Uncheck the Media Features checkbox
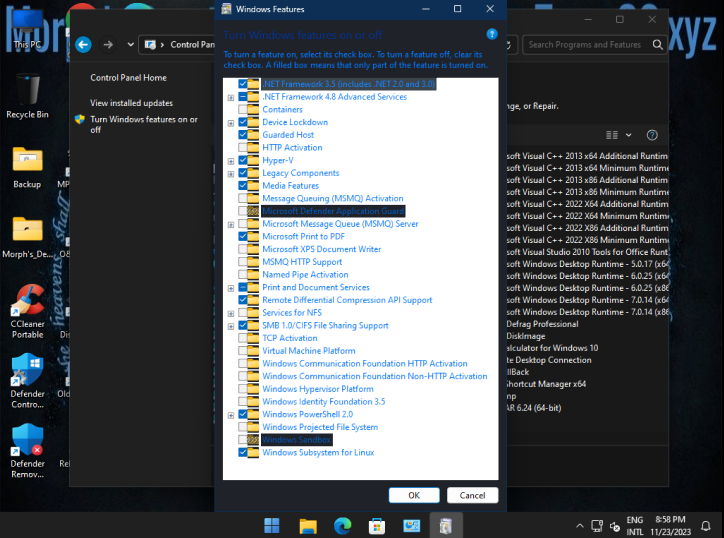 [243, 186]
